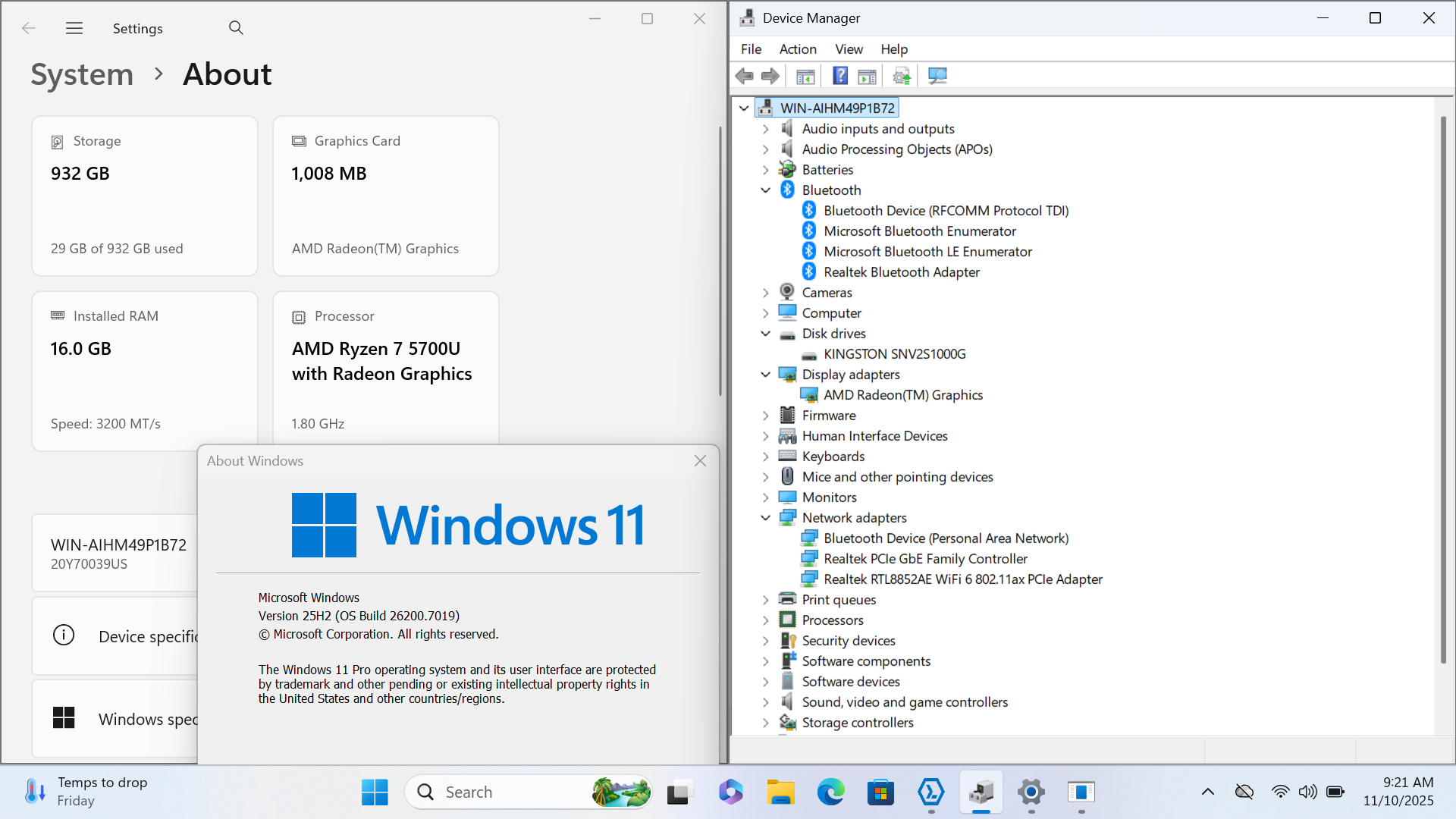Open the Action menu

pos(798,49)
